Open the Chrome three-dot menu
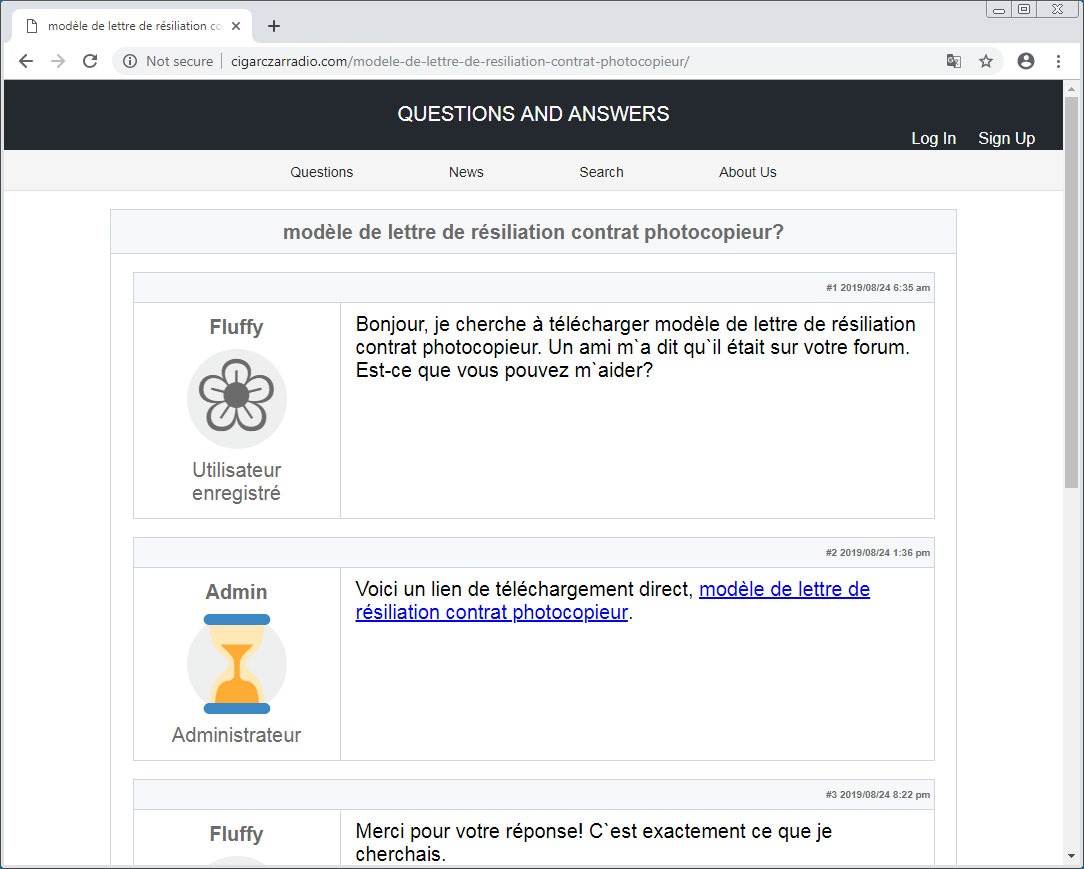The image size is (1084, 869). (x=1058, y=61)
